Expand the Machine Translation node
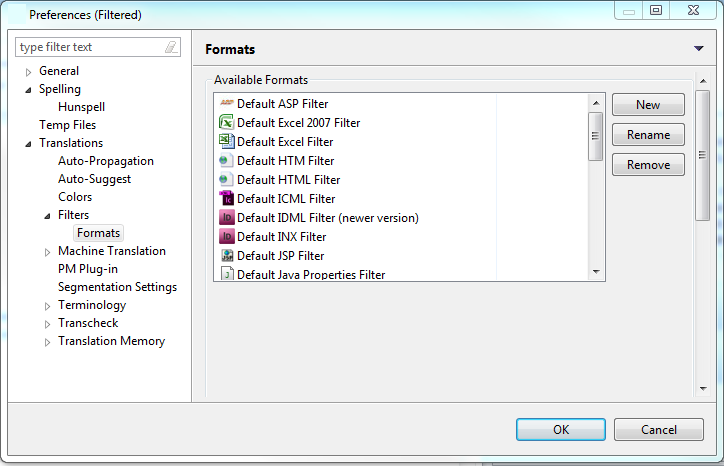The height and width of the screenshot is (466, 724). pos(47,252)
